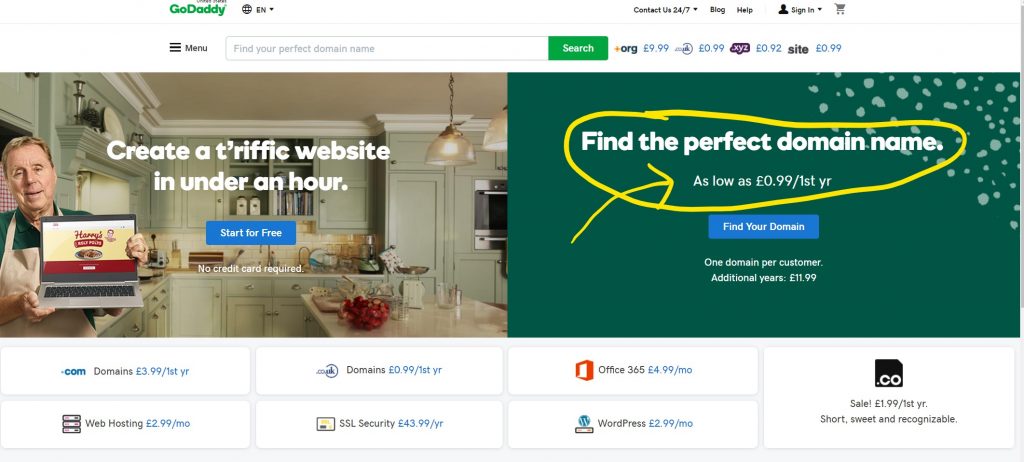The image size is (1024, 462).
Task: Open the shopping cart icon
Action: click(x=840, y=9)
